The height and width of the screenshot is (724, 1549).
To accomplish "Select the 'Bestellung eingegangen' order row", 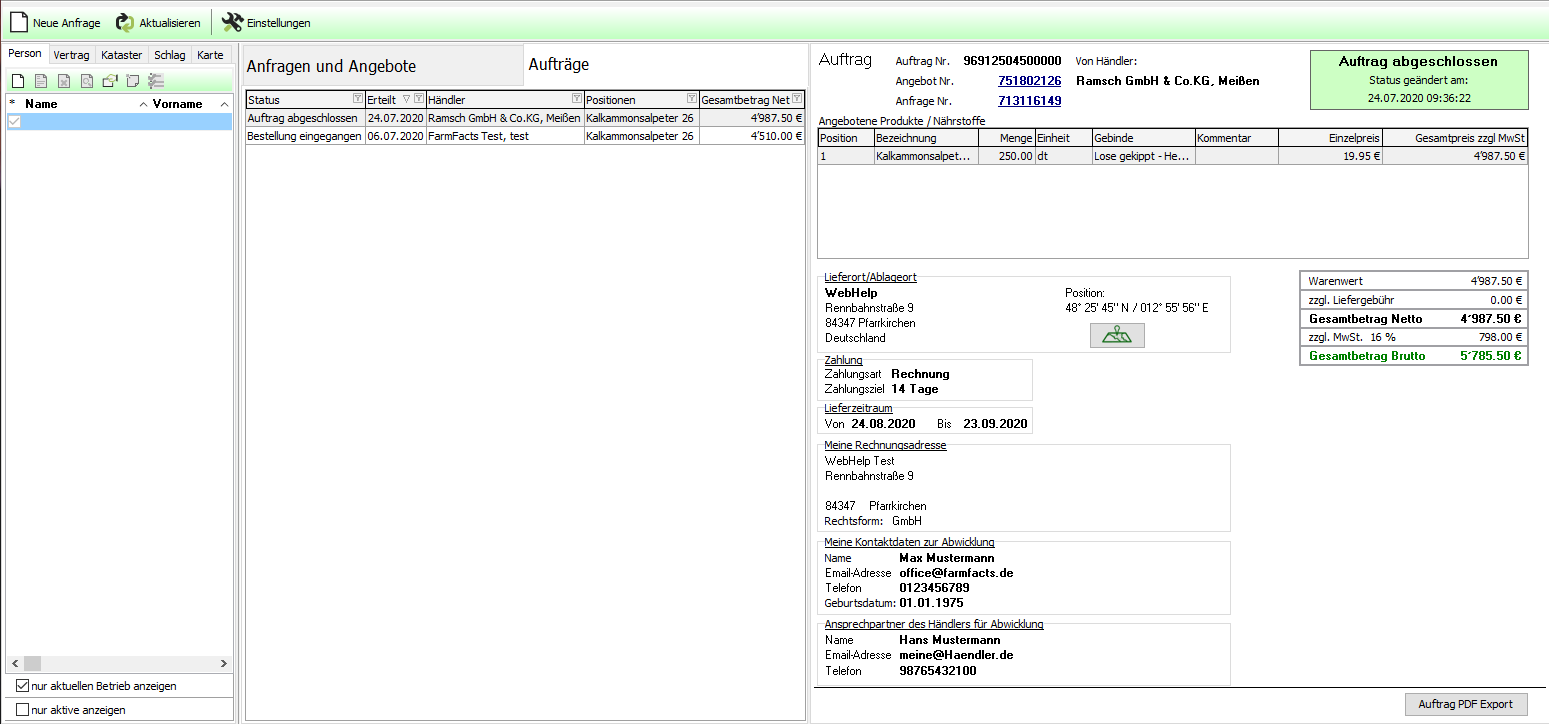I will [304, 136].
